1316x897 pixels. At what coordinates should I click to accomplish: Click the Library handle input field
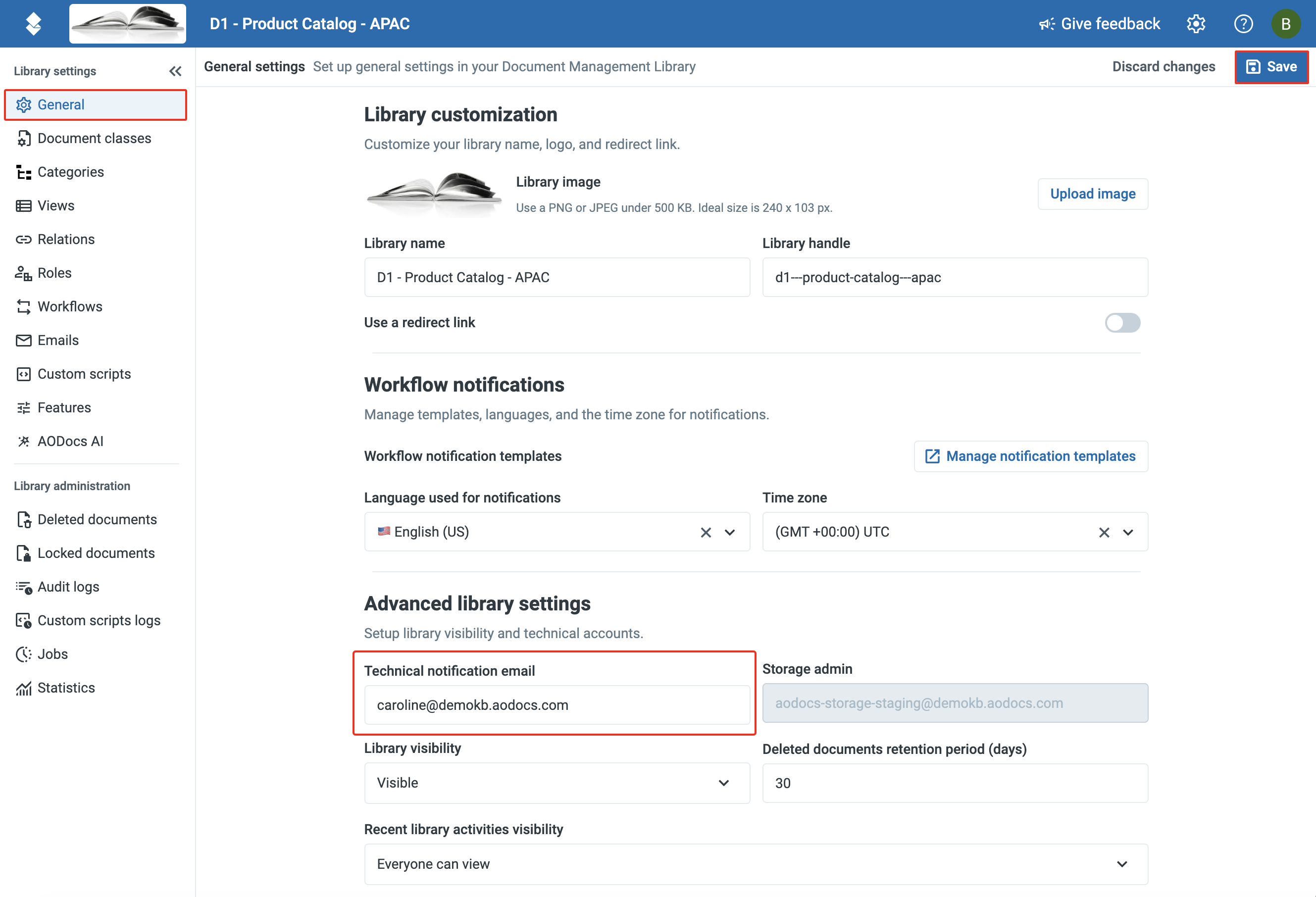[x=955, y=278]
